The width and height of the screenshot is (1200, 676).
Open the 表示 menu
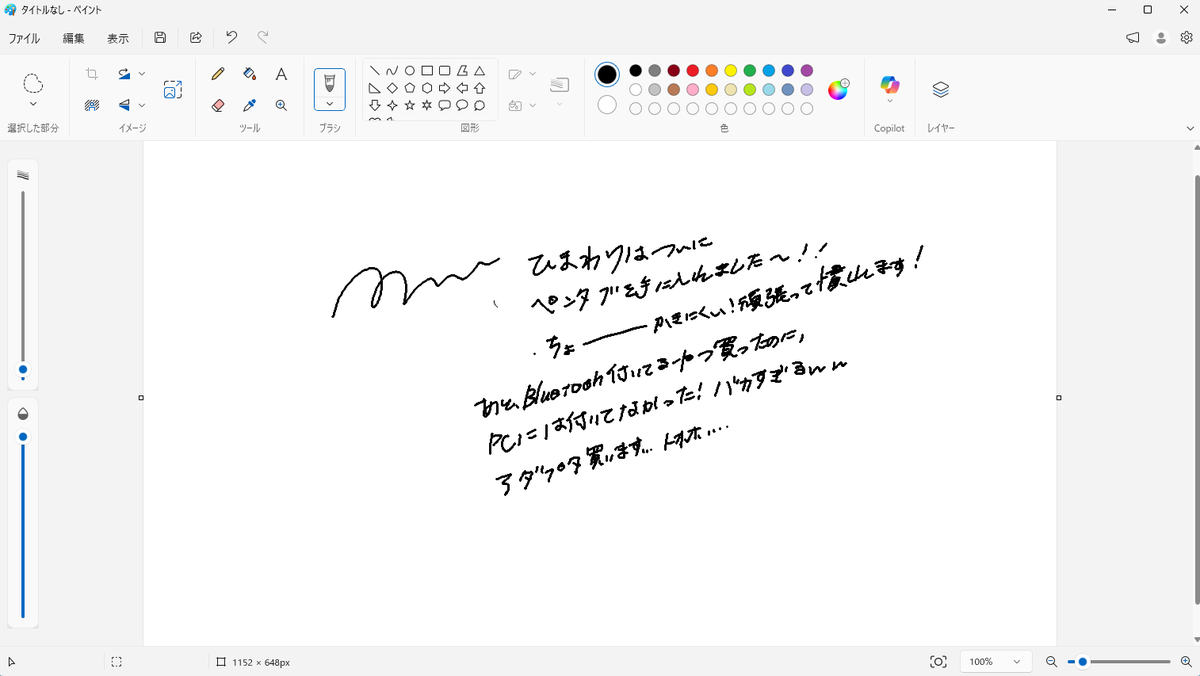coord(118,38)
